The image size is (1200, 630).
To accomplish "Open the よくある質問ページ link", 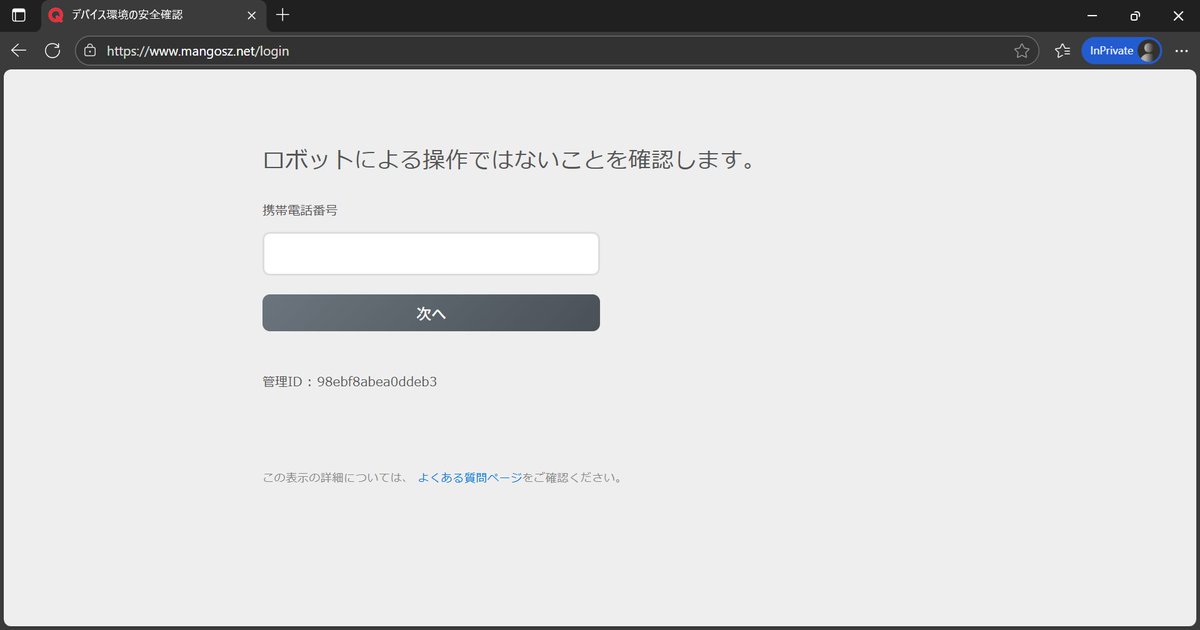I will pyautogui.click(x=470, y=477).
